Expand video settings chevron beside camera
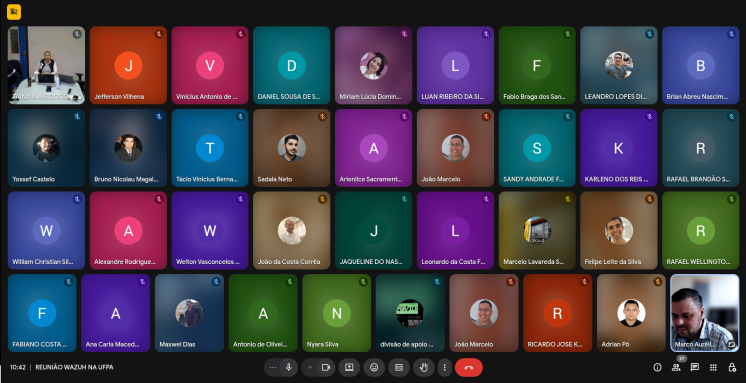The height and width of the screenshot is (383, 746). (310, 367)
